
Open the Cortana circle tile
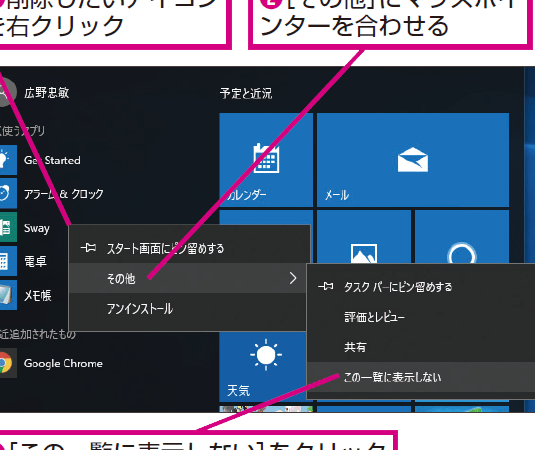coord(462,237)
